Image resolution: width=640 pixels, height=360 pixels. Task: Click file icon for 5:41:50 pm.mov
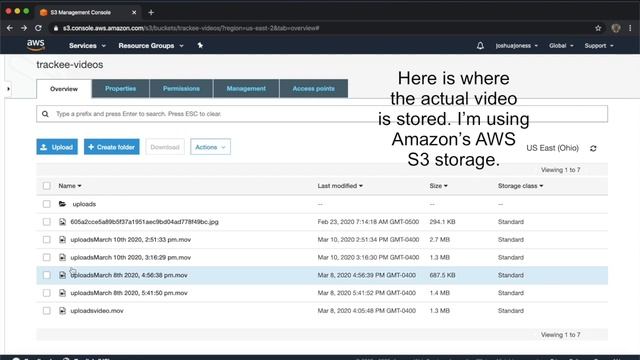click(62, 293)
